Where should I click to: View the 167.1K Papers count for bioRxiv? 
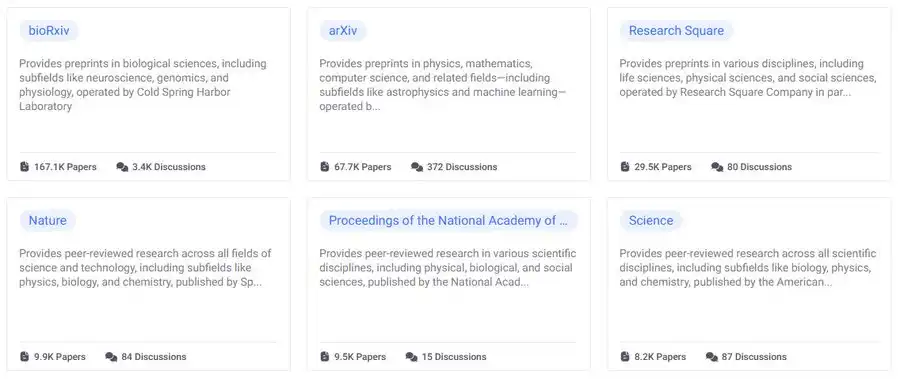[x=65, y=167]
